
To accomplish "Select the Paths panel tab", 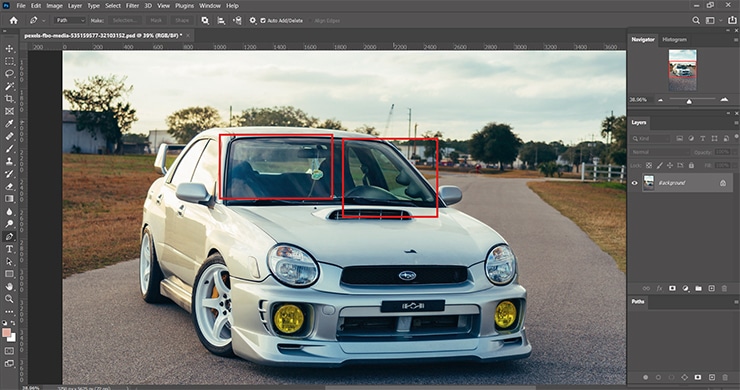I will (638, 301).
